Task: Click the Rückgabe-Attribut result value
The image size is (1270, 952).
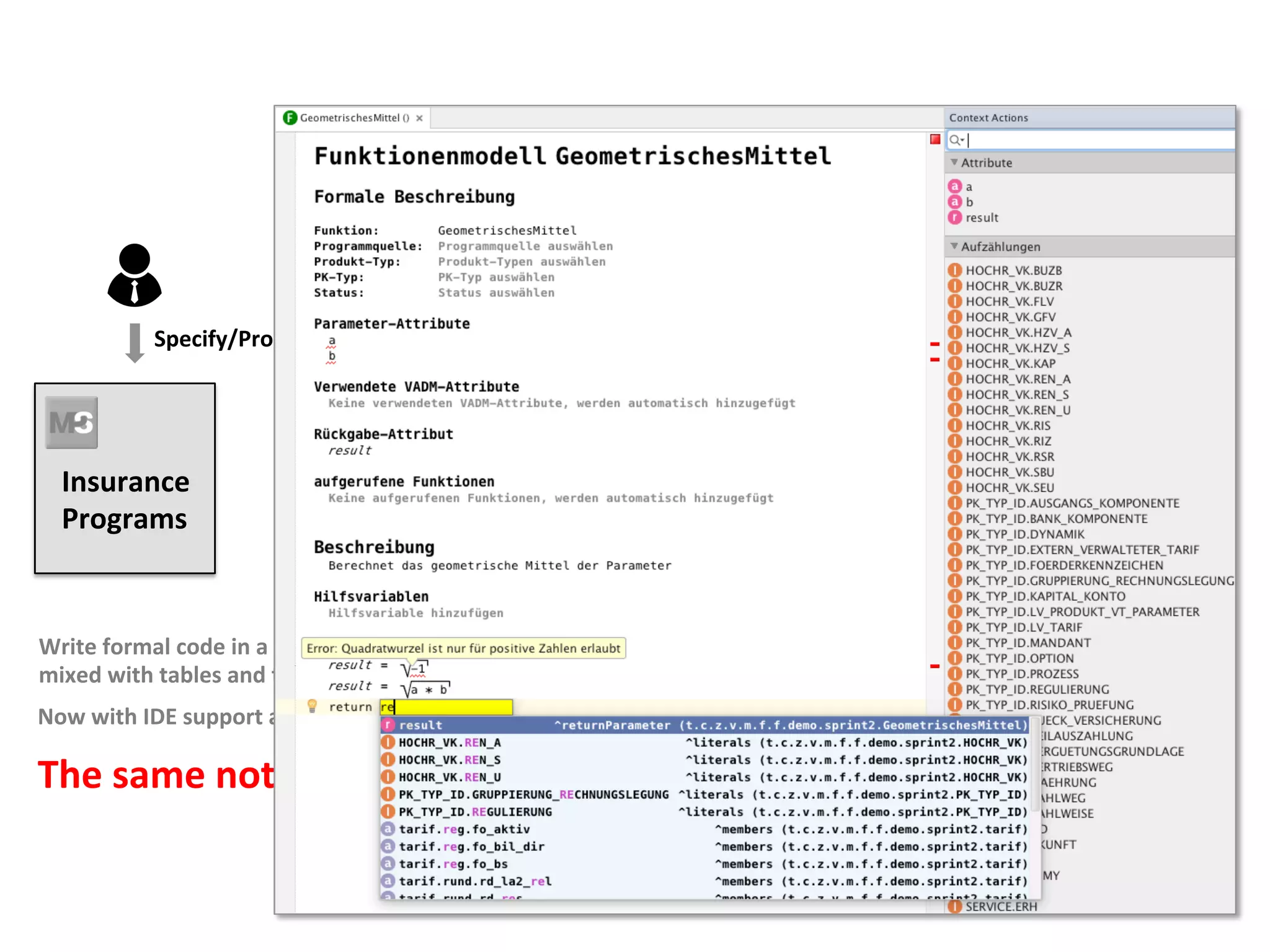Action: point(350,451)
